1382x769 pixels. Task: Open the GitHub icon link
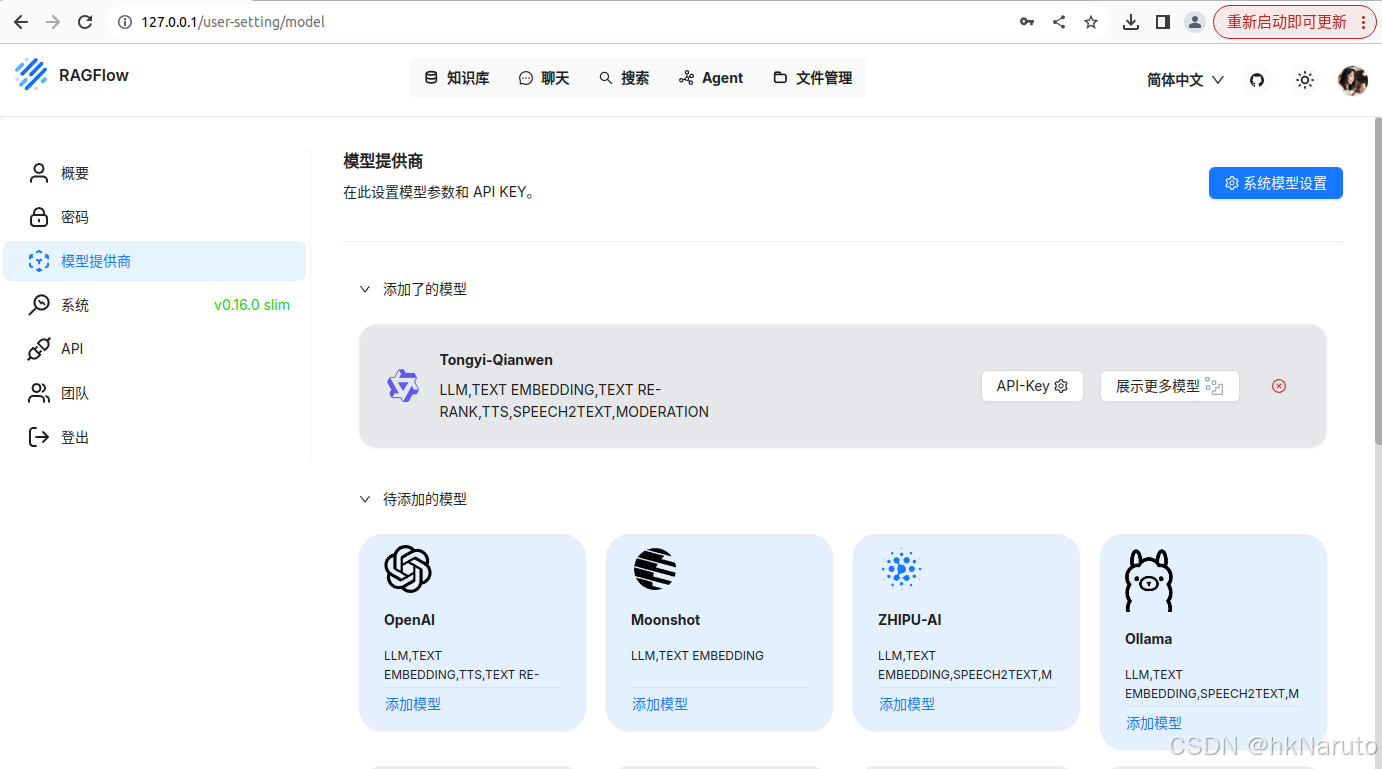[1257, 80]
